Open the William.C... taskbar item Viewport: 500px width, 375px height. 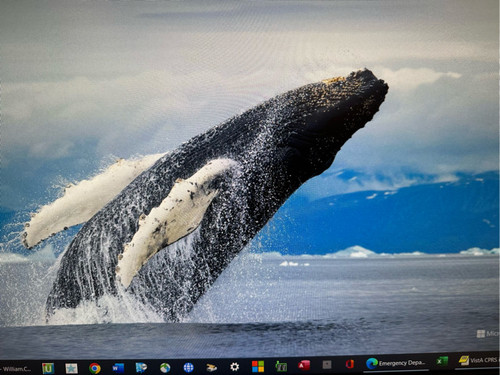(16, 369)
